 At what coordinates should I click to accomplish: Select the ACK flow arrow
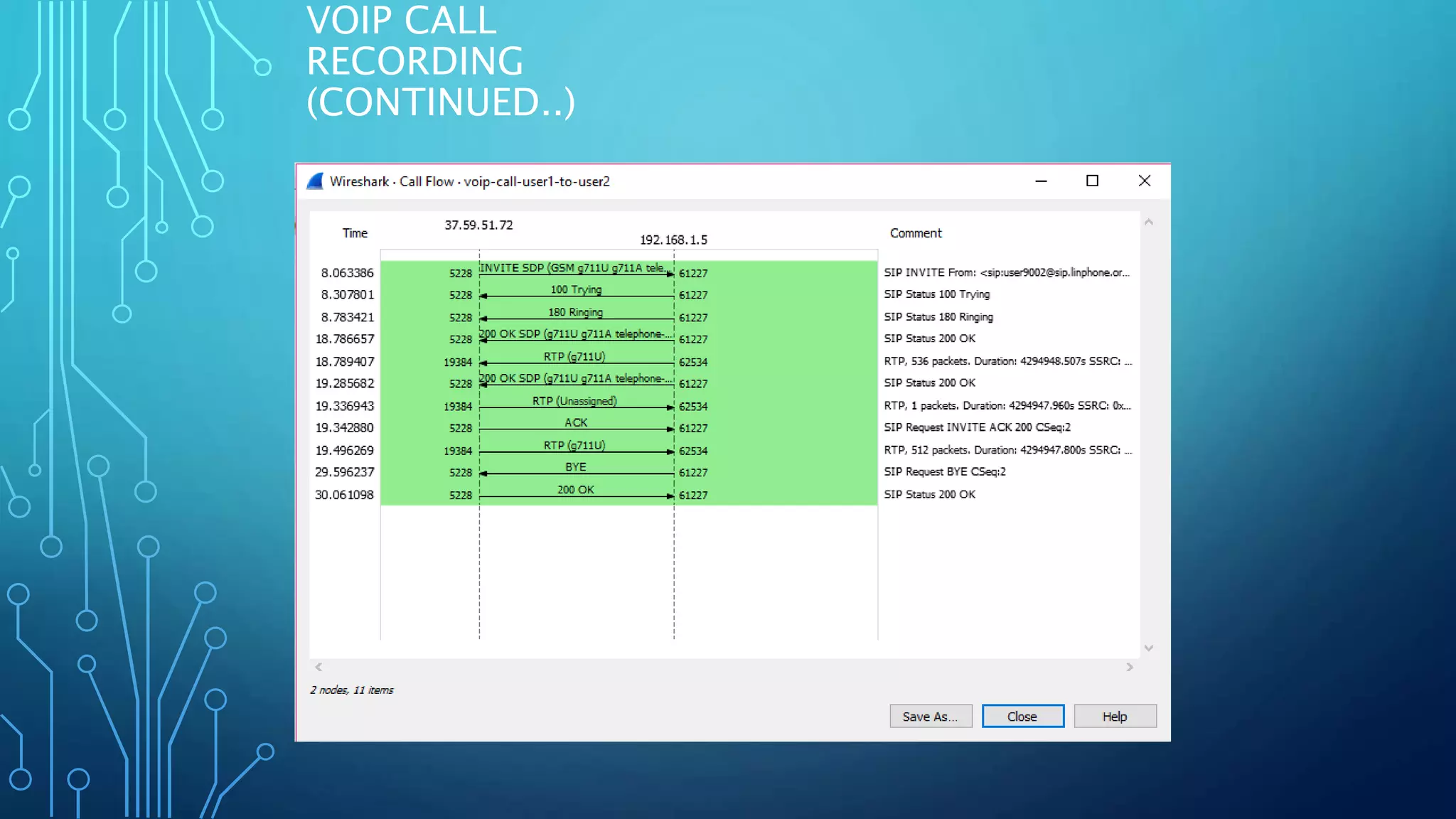[576, 428]
